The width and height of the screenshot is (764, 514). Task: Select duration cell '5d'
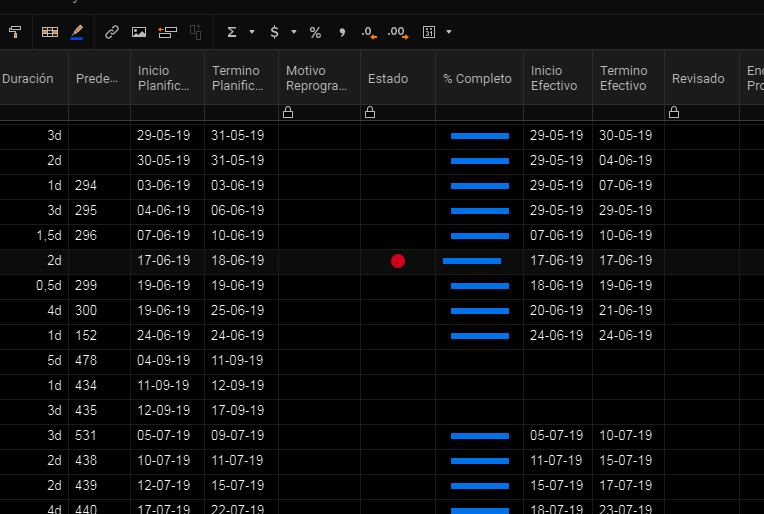34,361
